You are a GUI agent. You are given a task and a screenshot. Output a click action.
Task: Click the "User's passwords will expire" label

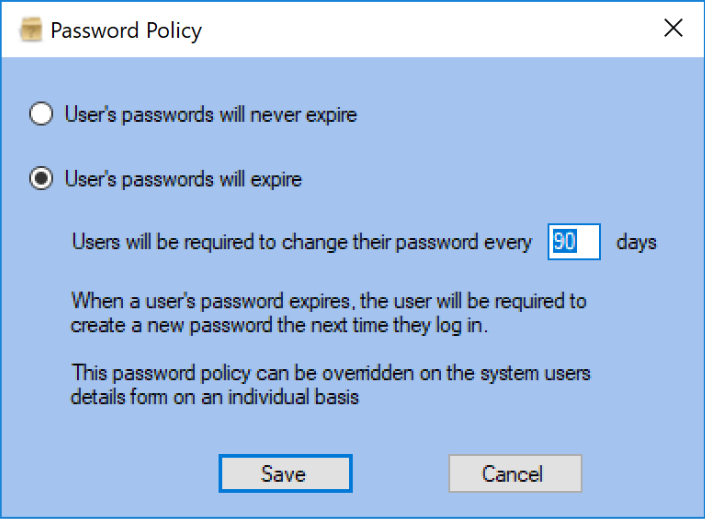183,180
